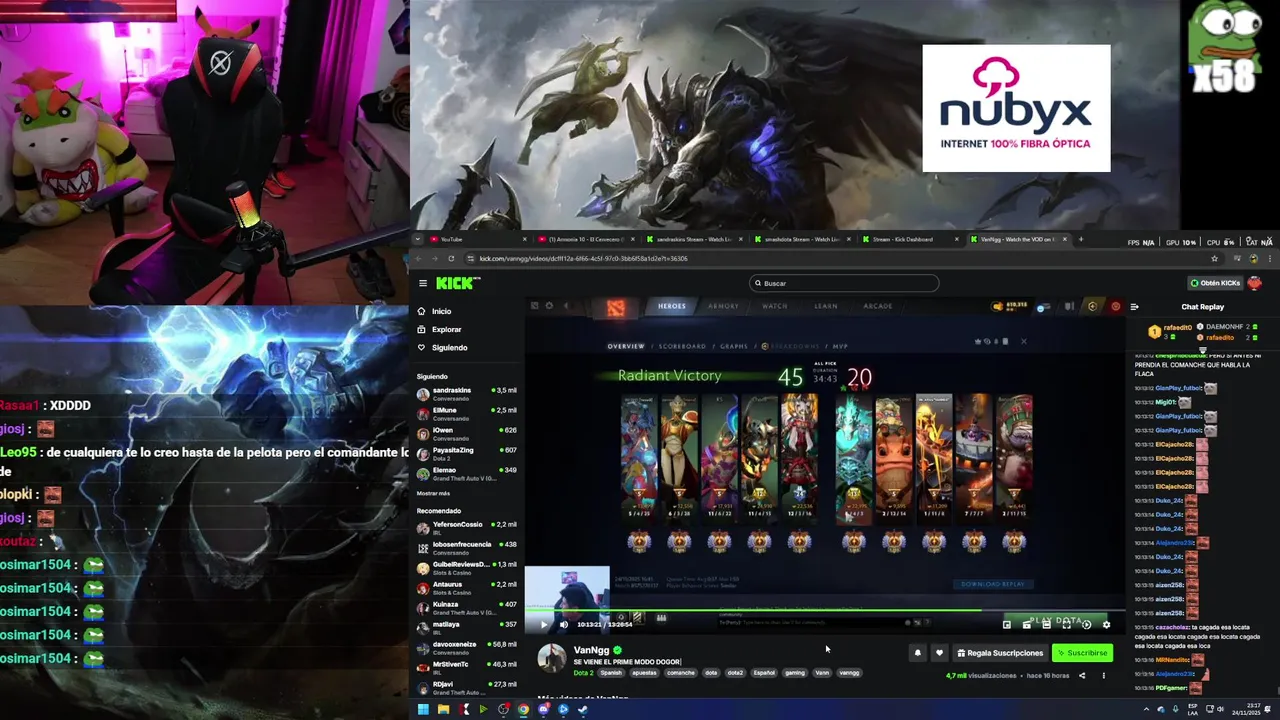The height and width of the screenshot is (720, 1280).
Task: Open Steam from taskbar
Action: coord(583,710)
